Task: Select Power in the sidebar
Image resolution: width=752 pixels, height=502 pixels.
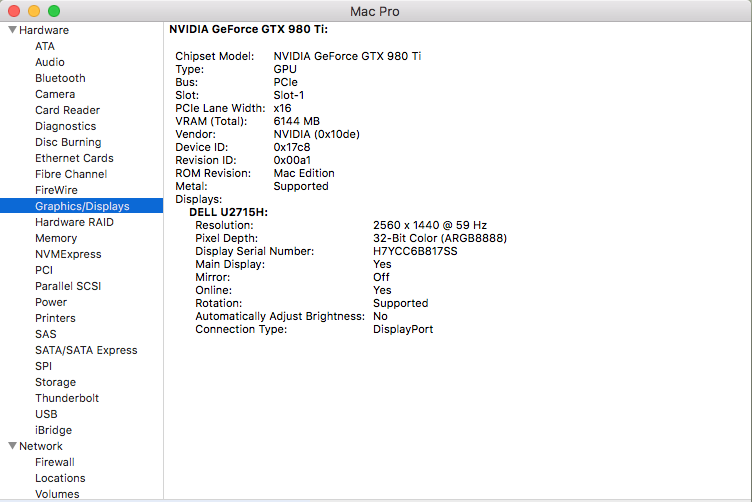Action: 51,302
